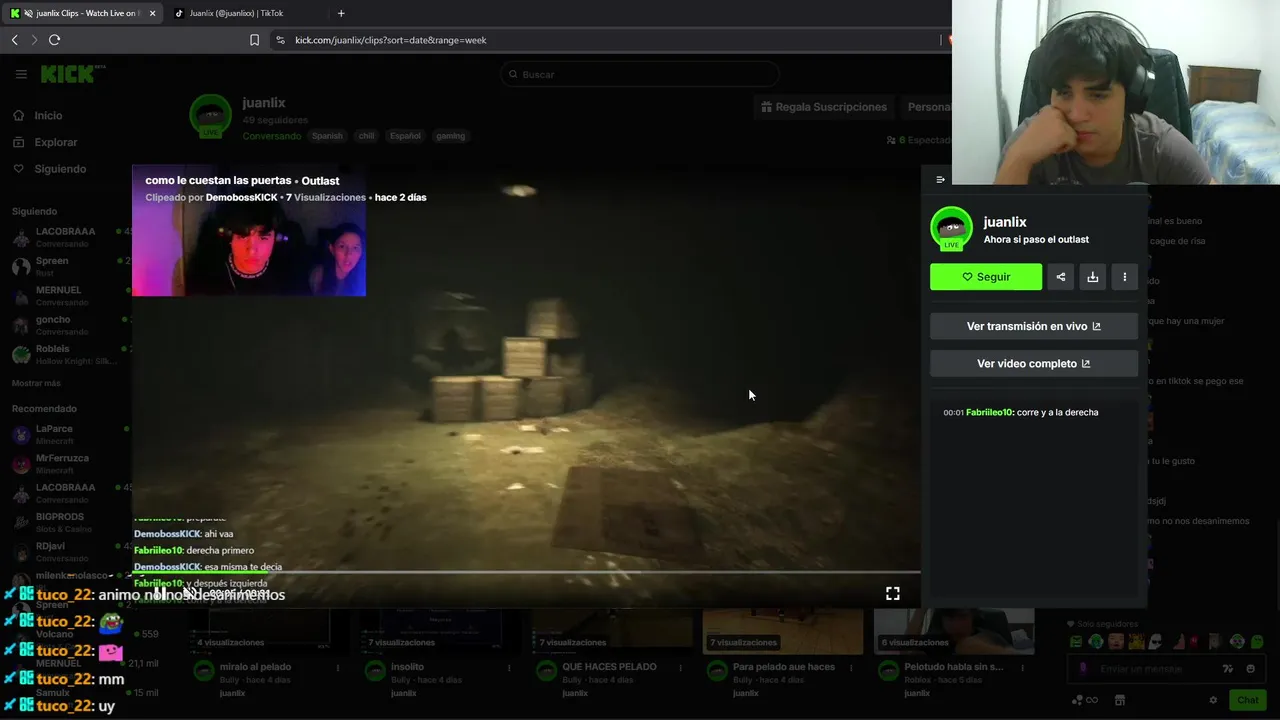Expand Mostrar más in sidebar

coord(36,384)
